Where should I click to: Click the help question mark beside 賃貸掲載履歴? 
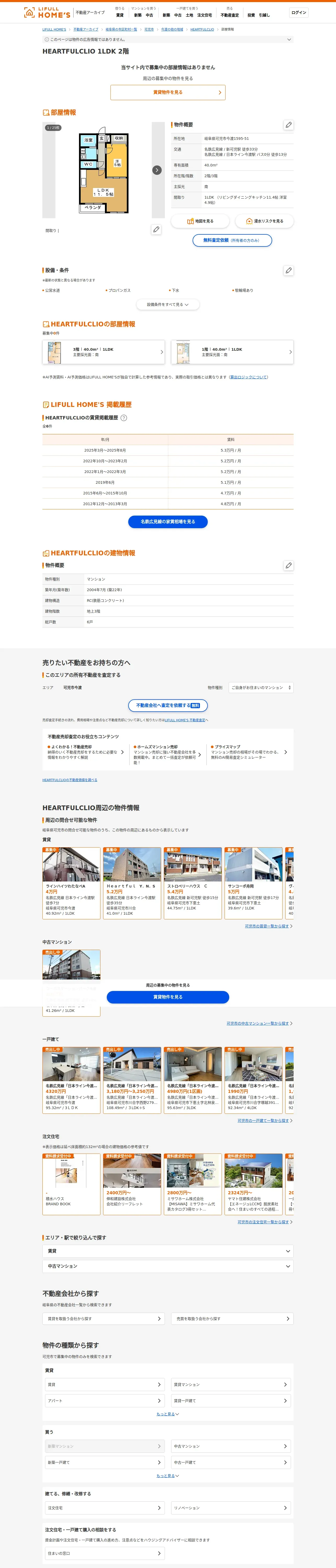pos(124,418)
